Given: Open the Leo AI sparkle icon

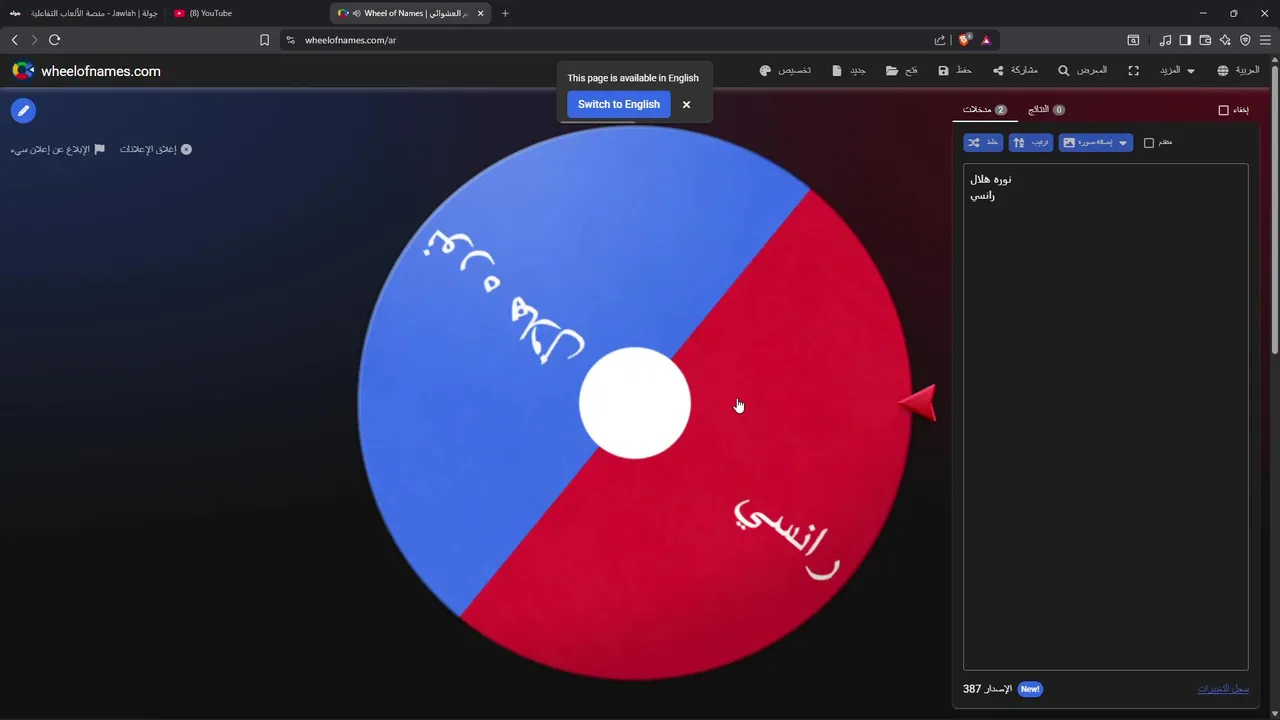Looking at the screenshot, I should click(x=1225, y=40).
